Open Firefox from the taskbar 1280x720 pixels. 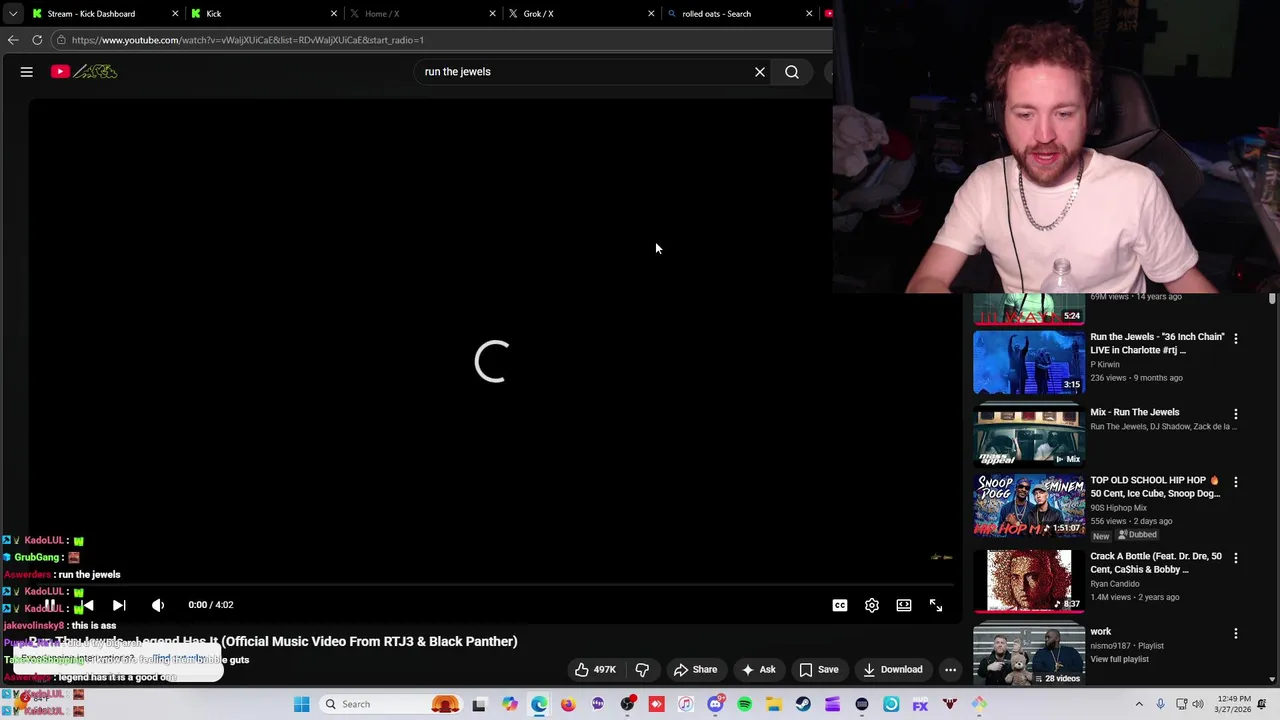(568, 705)
